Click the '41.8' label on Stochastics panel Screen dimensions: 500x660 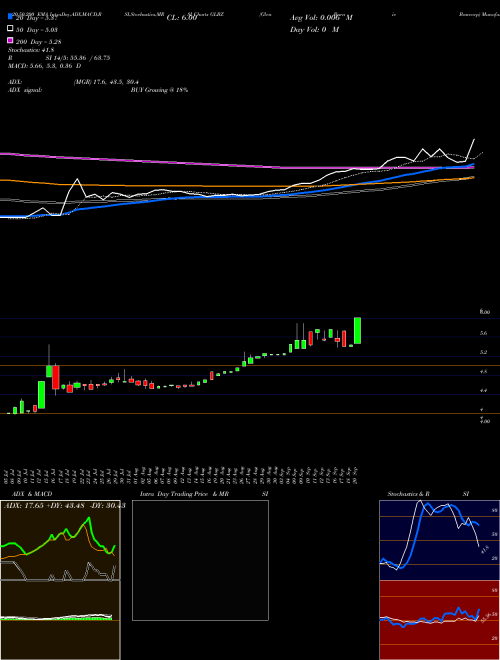(x=484, y=549)
